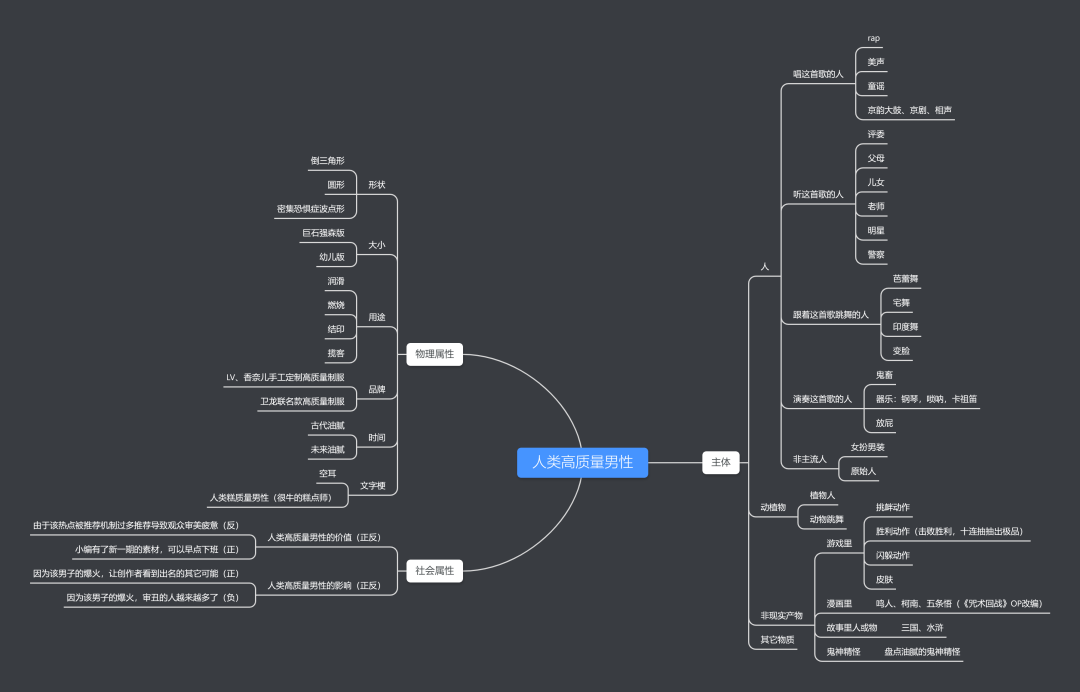This screenshot has height=692, width=1080.
Task: Select the 放屁 topic
Action: (x=884, y=423)
